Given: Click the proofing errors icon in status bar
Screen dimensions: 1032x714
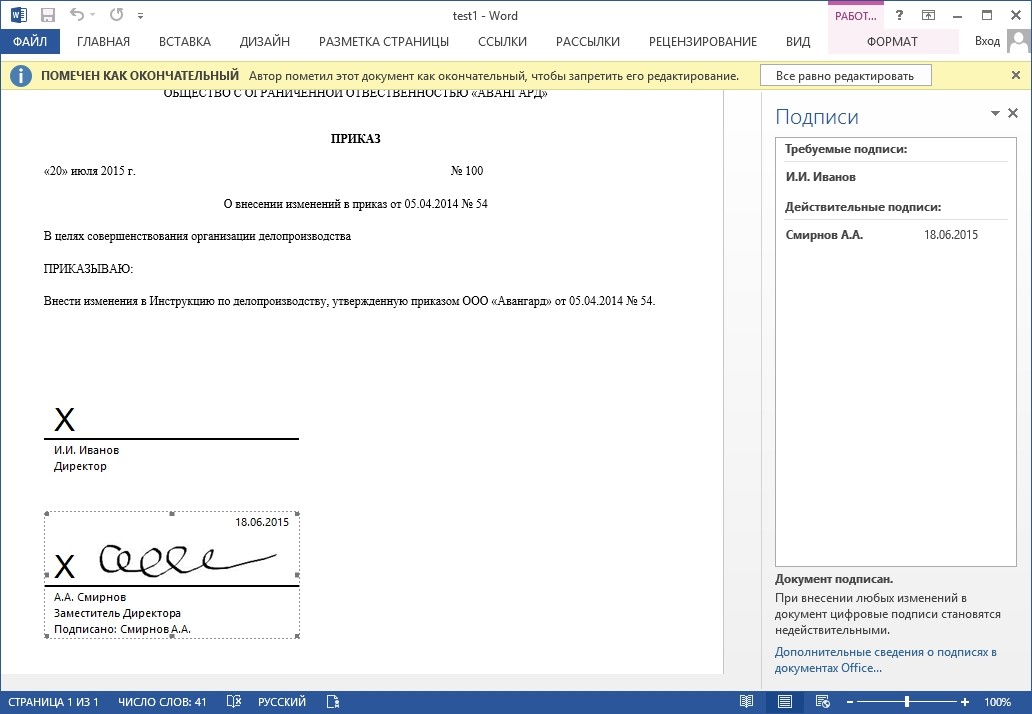Looking at the screenshot, I should pyautogui.click(x=234, y=702).
